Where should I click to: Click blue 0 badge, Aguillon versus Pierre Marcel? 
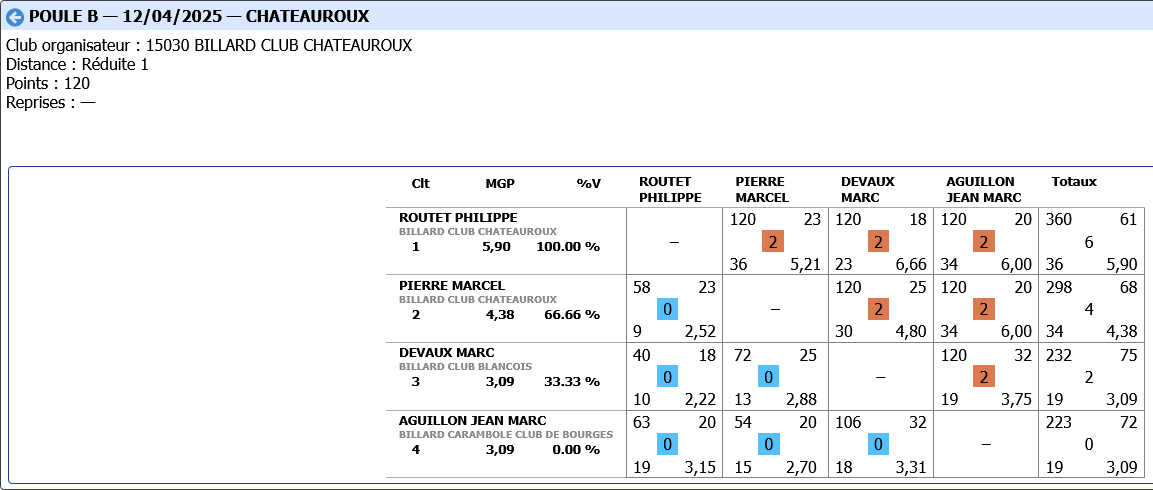(768, 444)
